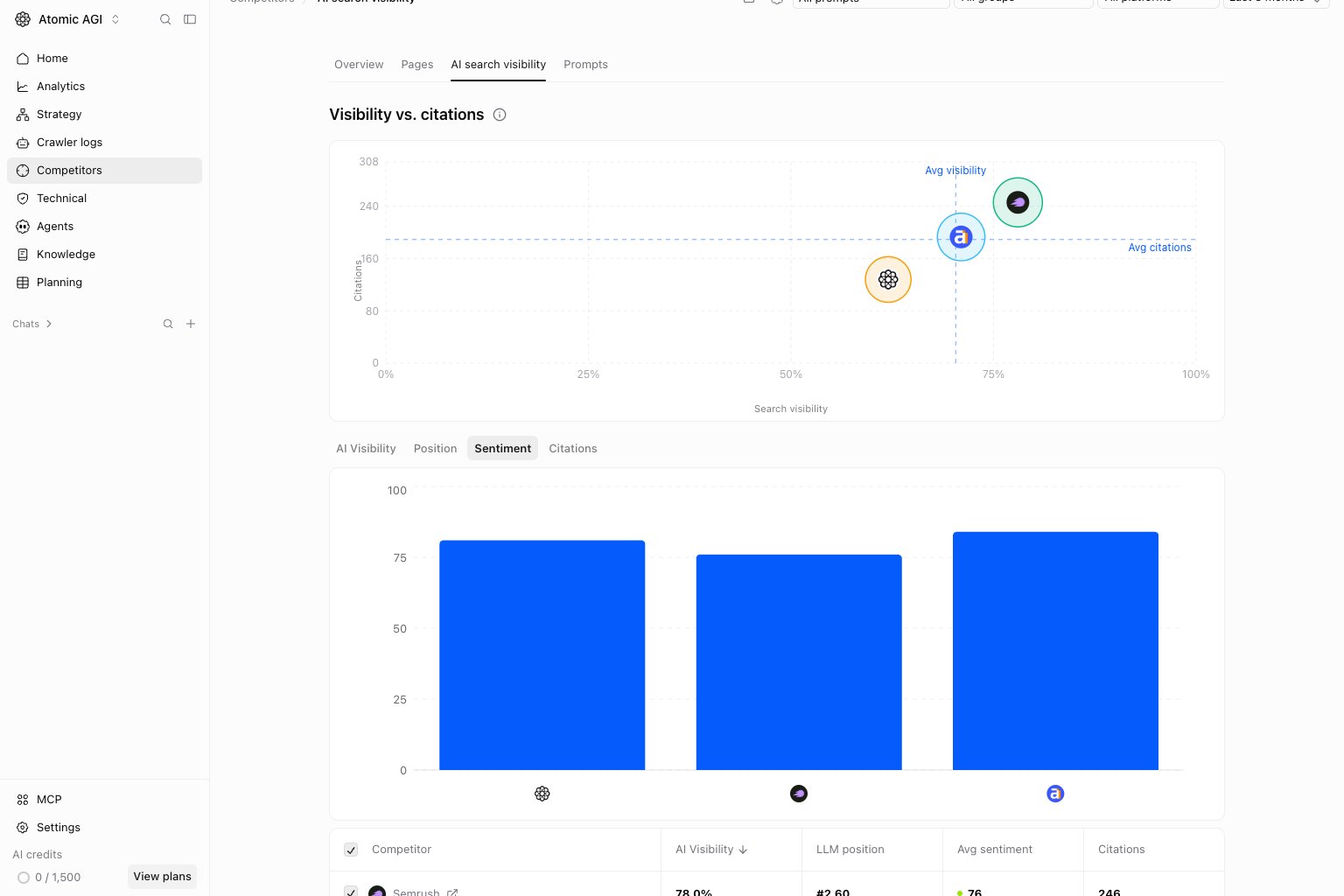Collapse the sidebar with the panel icon
Image resolution: width=1344 pixels, height=896 pixels.
tap(190, 19)
